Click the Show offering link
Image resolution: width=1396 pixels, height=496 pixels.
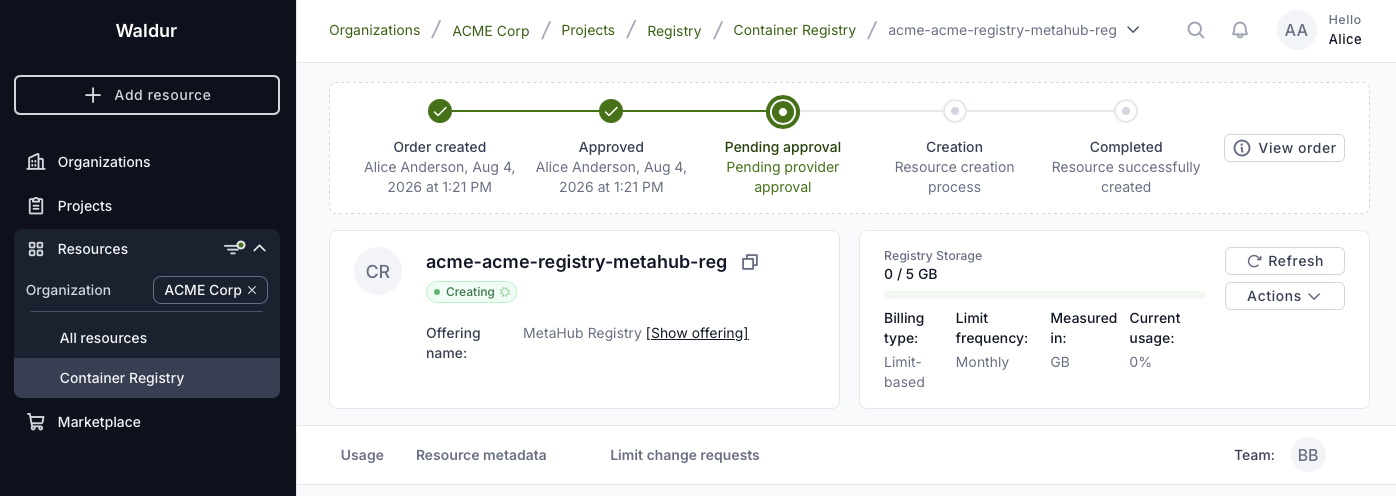pyautogui.click(x=697, y=333)
